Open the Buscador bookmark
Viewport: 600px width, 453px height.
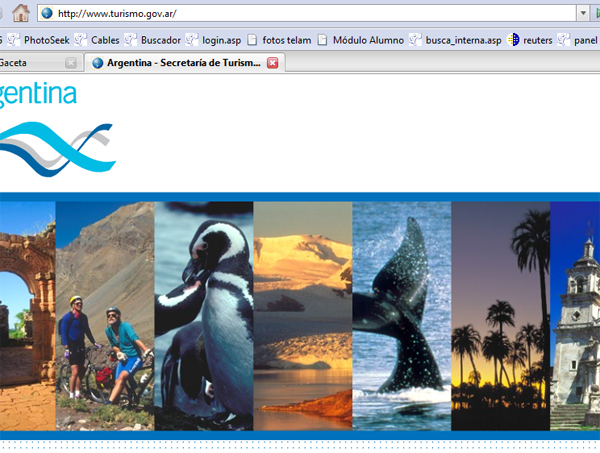pos(150,40)
